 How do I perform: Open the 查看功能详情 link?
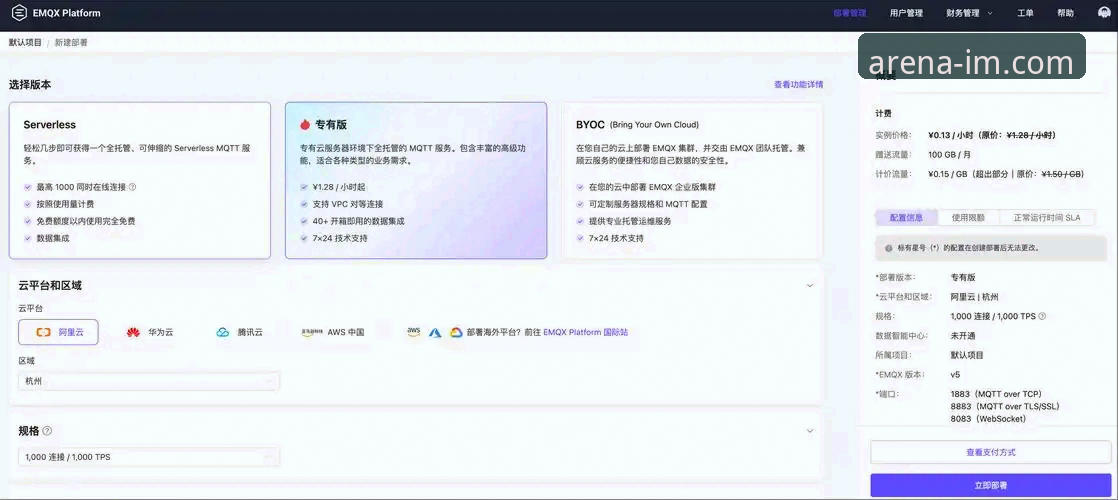(x=799, y=84)
